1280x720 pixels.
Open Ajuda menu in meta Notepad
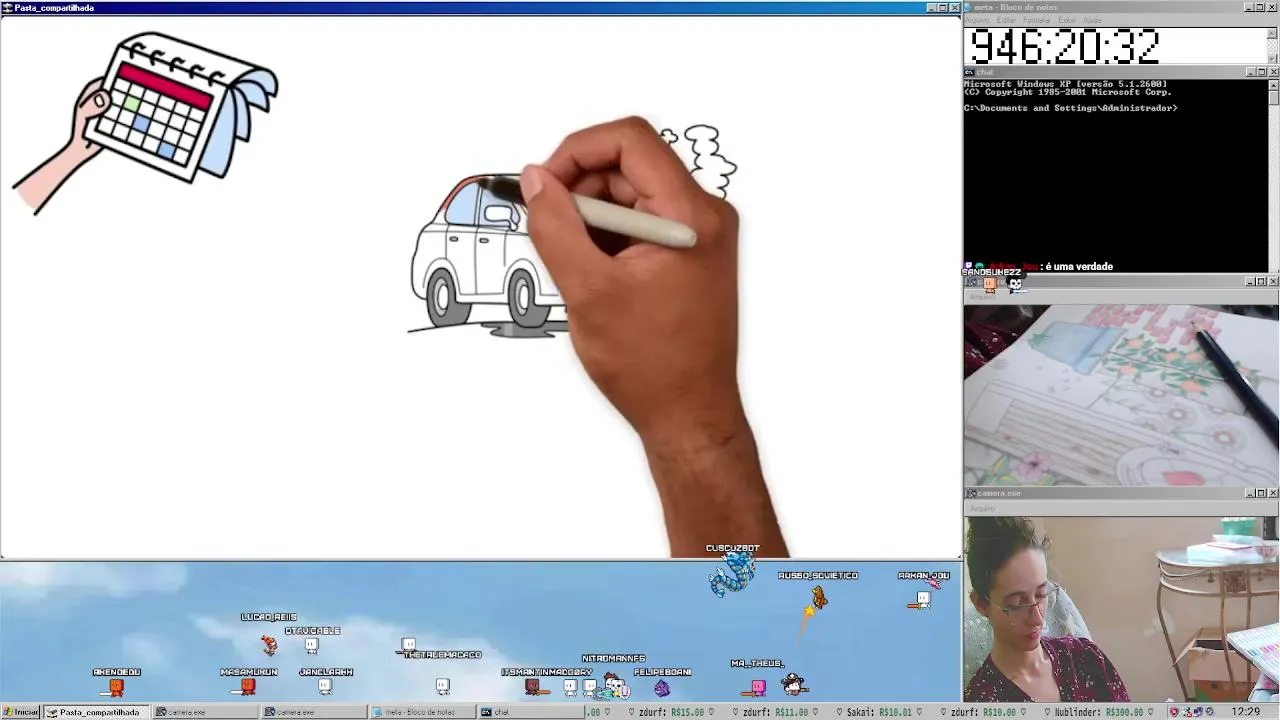click(1092, 20)
